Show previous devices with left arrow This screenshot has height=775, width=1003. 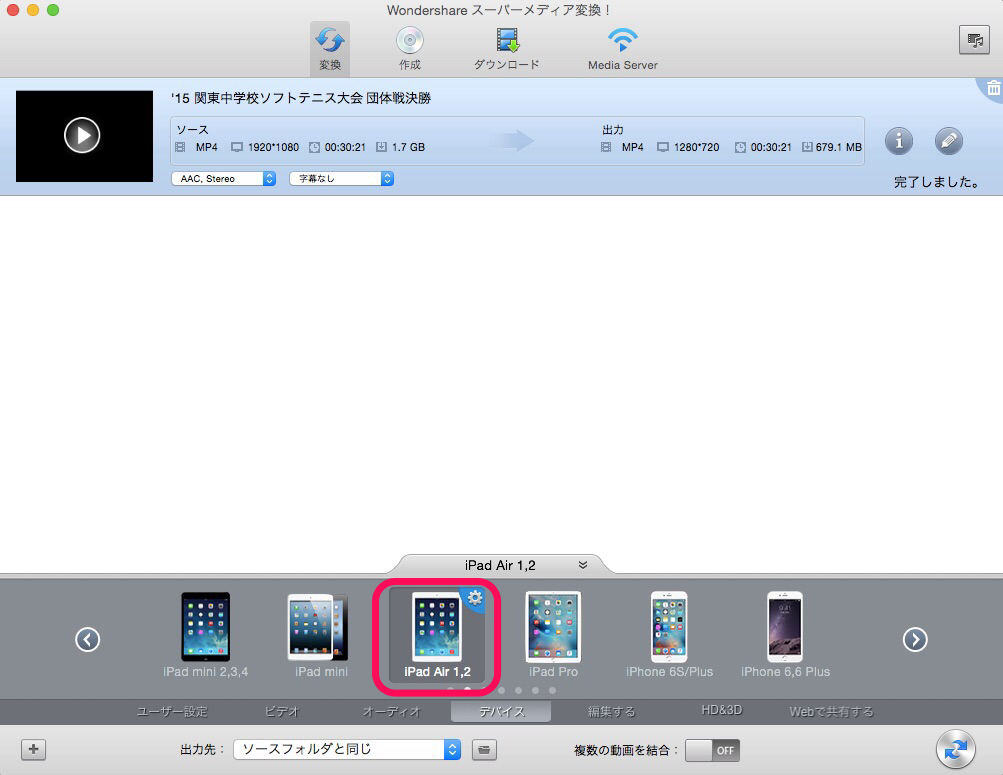click(88, 639)
